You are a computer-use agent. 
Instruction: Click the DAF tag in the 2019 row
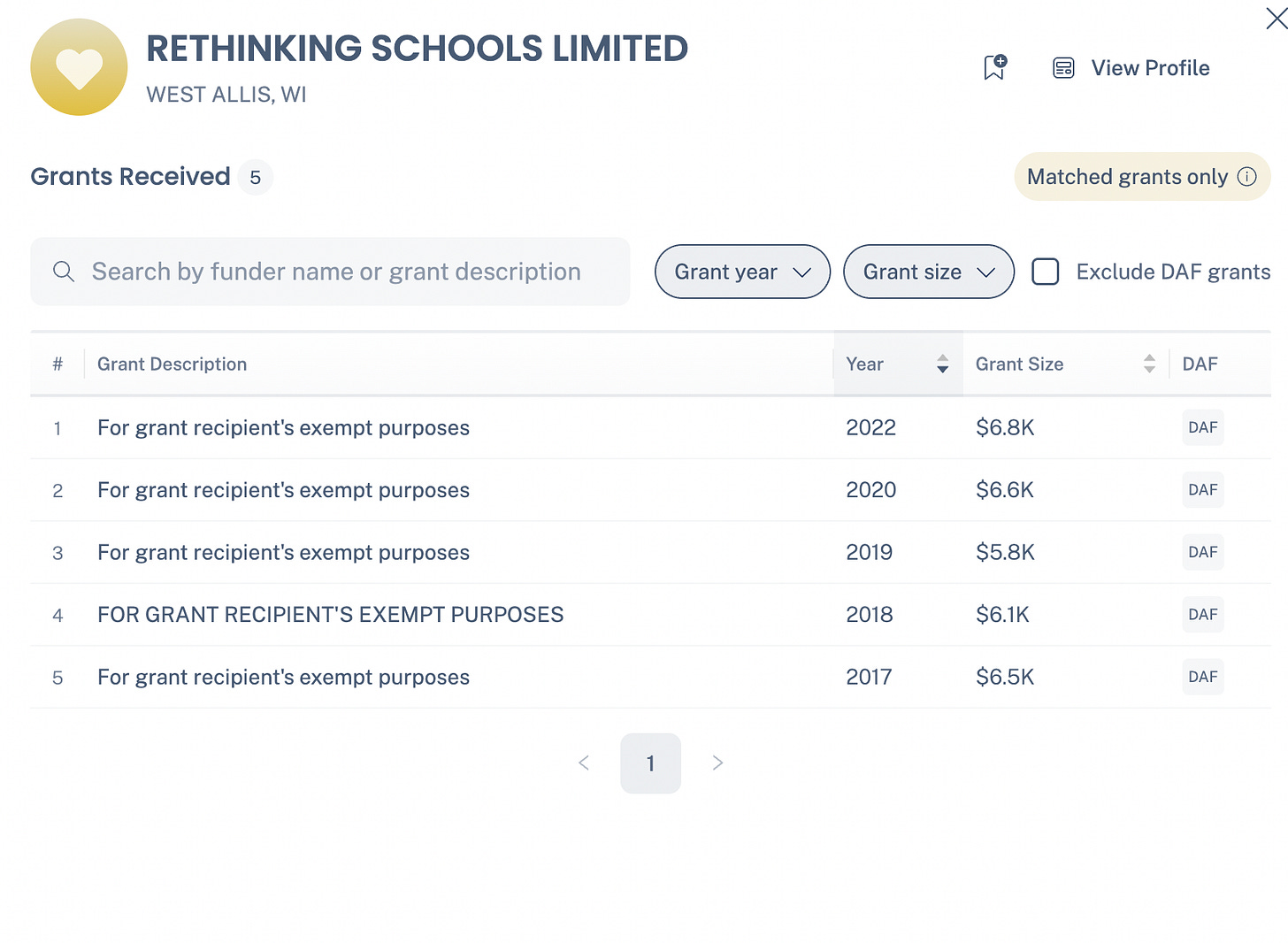1202,552
